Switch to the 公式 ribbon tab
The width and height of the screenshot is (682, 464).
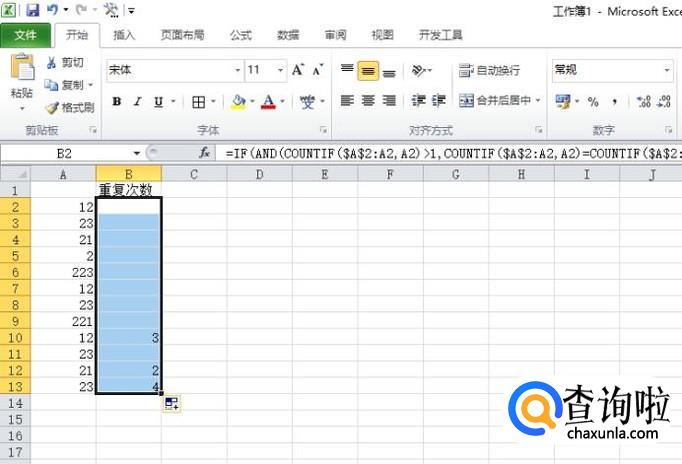[x=241, y=35]
